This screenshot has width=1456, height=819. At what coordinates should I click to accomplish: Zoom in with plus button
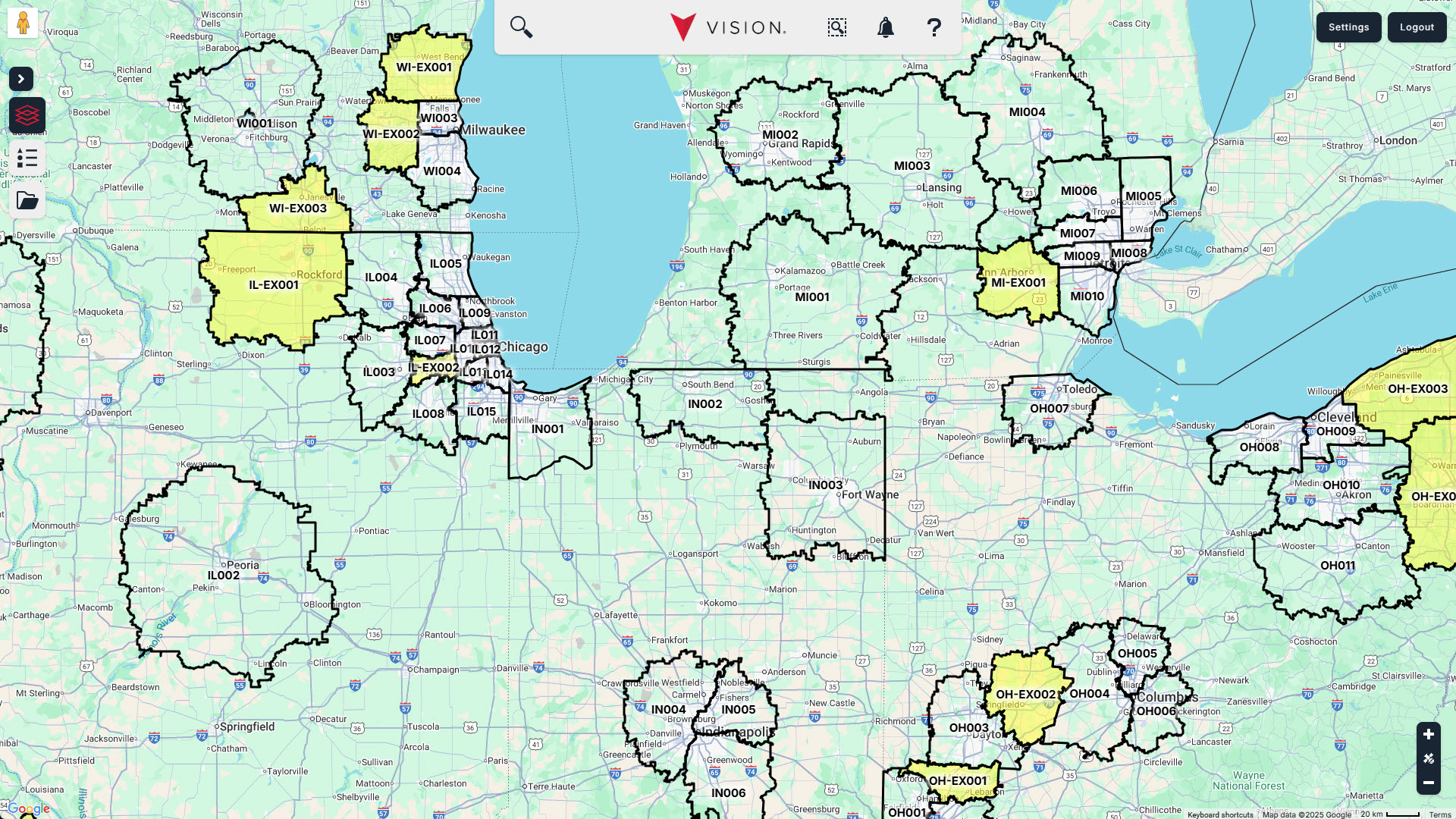pyautogui.click(x=1428, y=734)
